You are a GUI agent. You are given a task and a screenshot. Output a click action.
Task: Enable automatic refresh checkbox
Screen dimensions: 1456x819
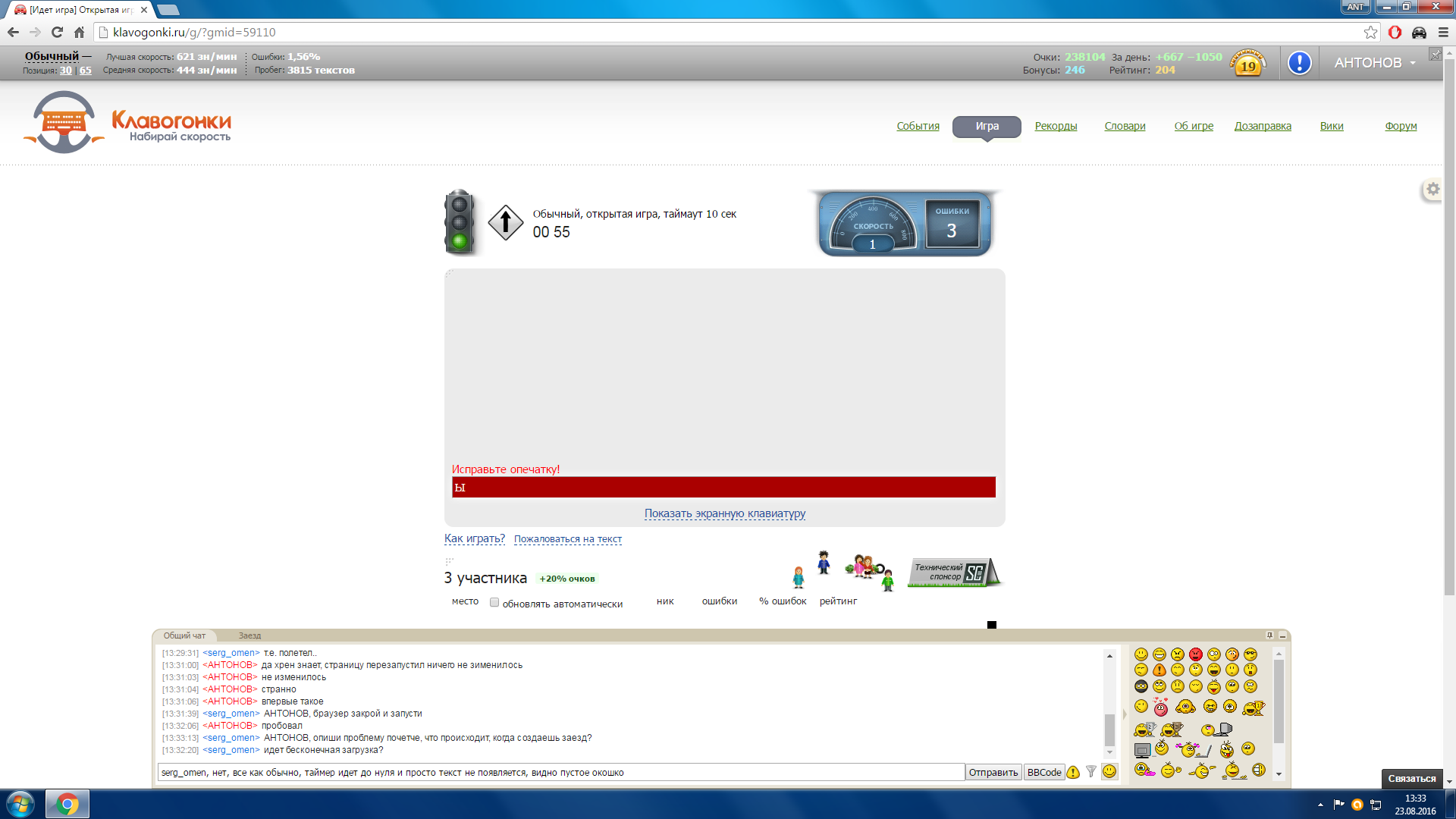click(x=494, y=603)
